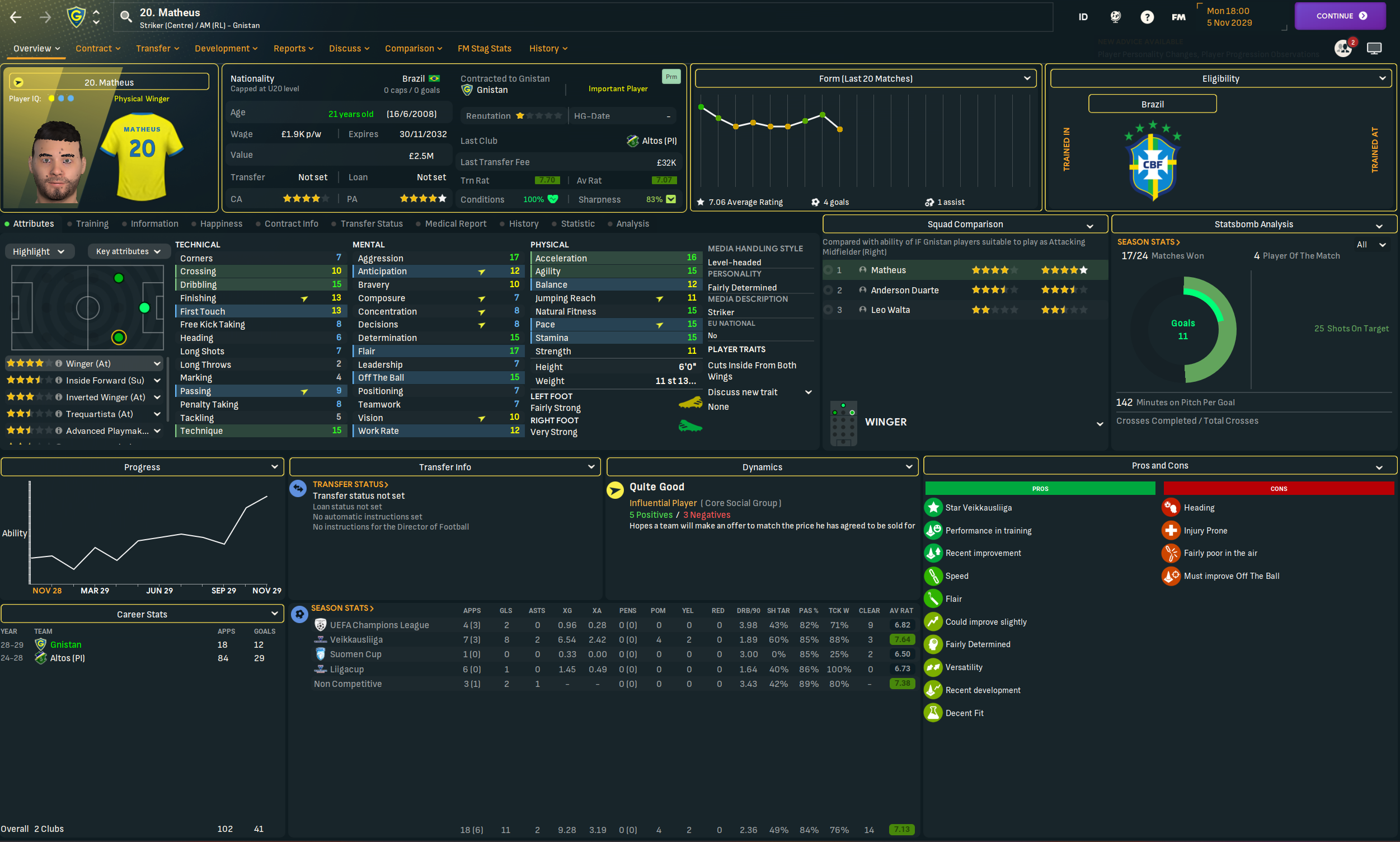Select Matheus radio button in Squad Comparison
The width and height of the screenshot is (1400, 842).
click(x=829, y=270)
